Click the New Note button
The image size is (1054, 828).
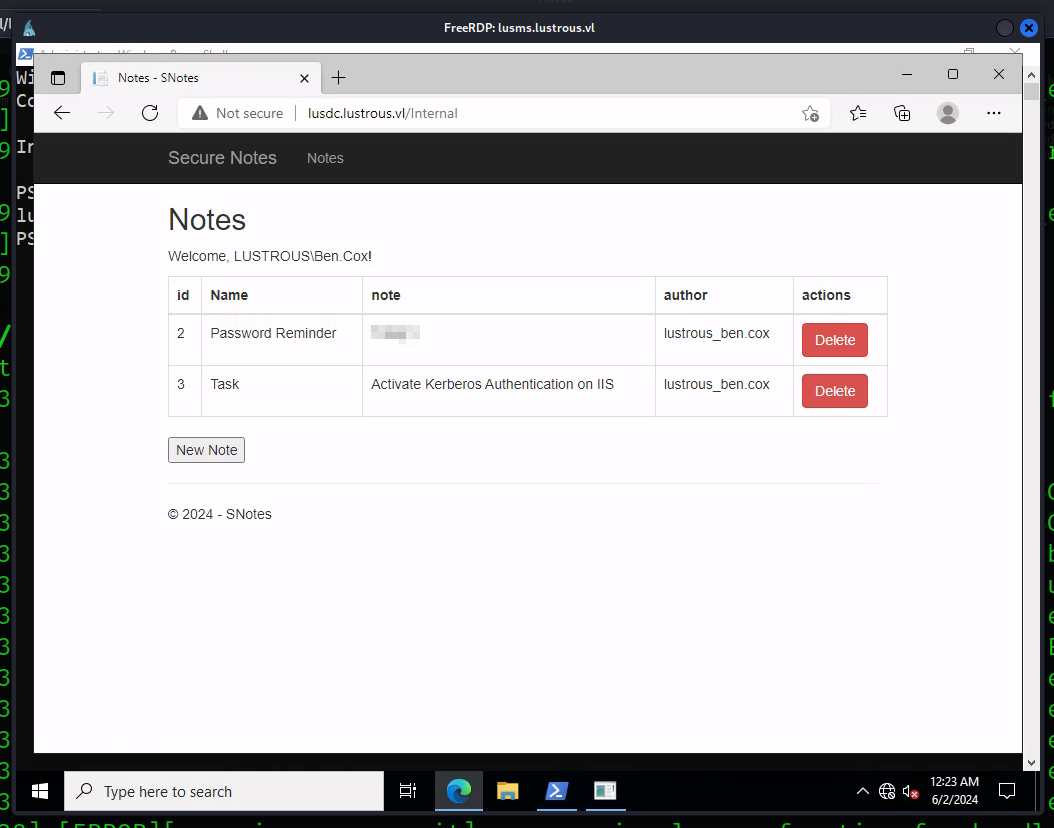point(206,450)
